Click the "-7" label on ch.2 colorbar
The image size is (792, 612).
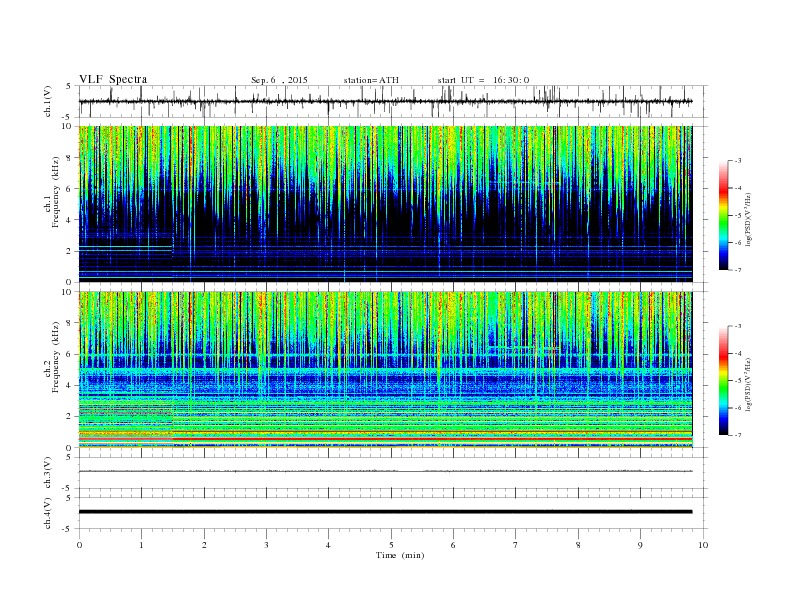[x=738, y=435]
